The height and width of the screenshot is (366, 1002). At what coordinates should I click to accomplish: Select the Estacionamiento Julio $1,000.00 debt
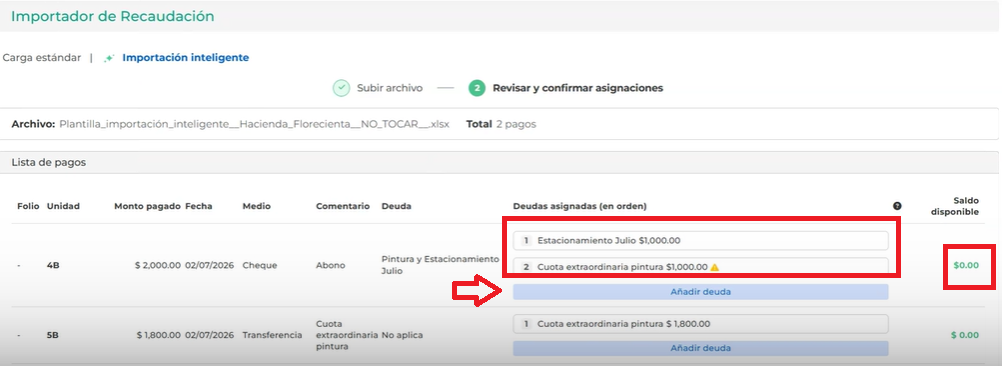pyautogui.click(x=700, y=241)
